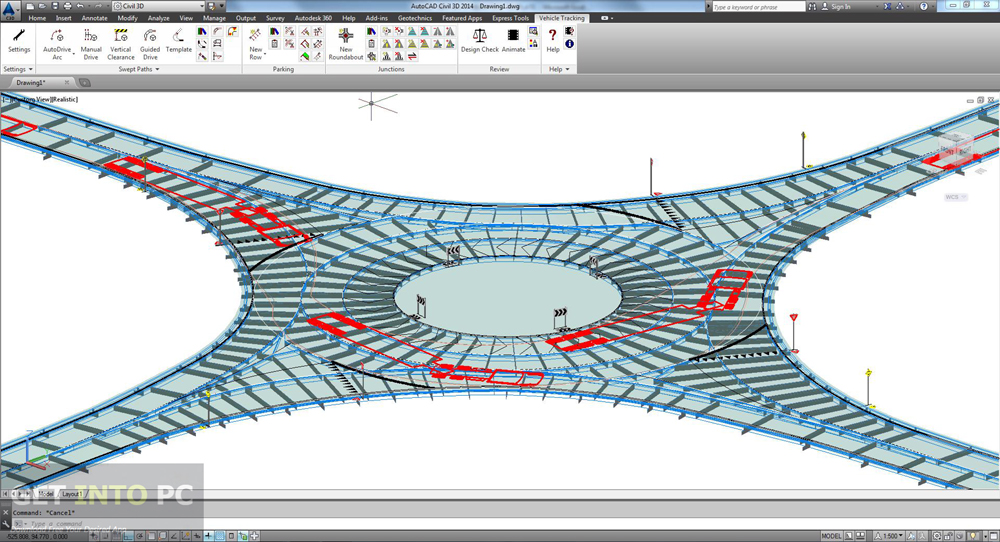The width and height of the screenshot is (1000, 542).
Task: Click the Parking group clipboard report icon
Action: point(274,44)
